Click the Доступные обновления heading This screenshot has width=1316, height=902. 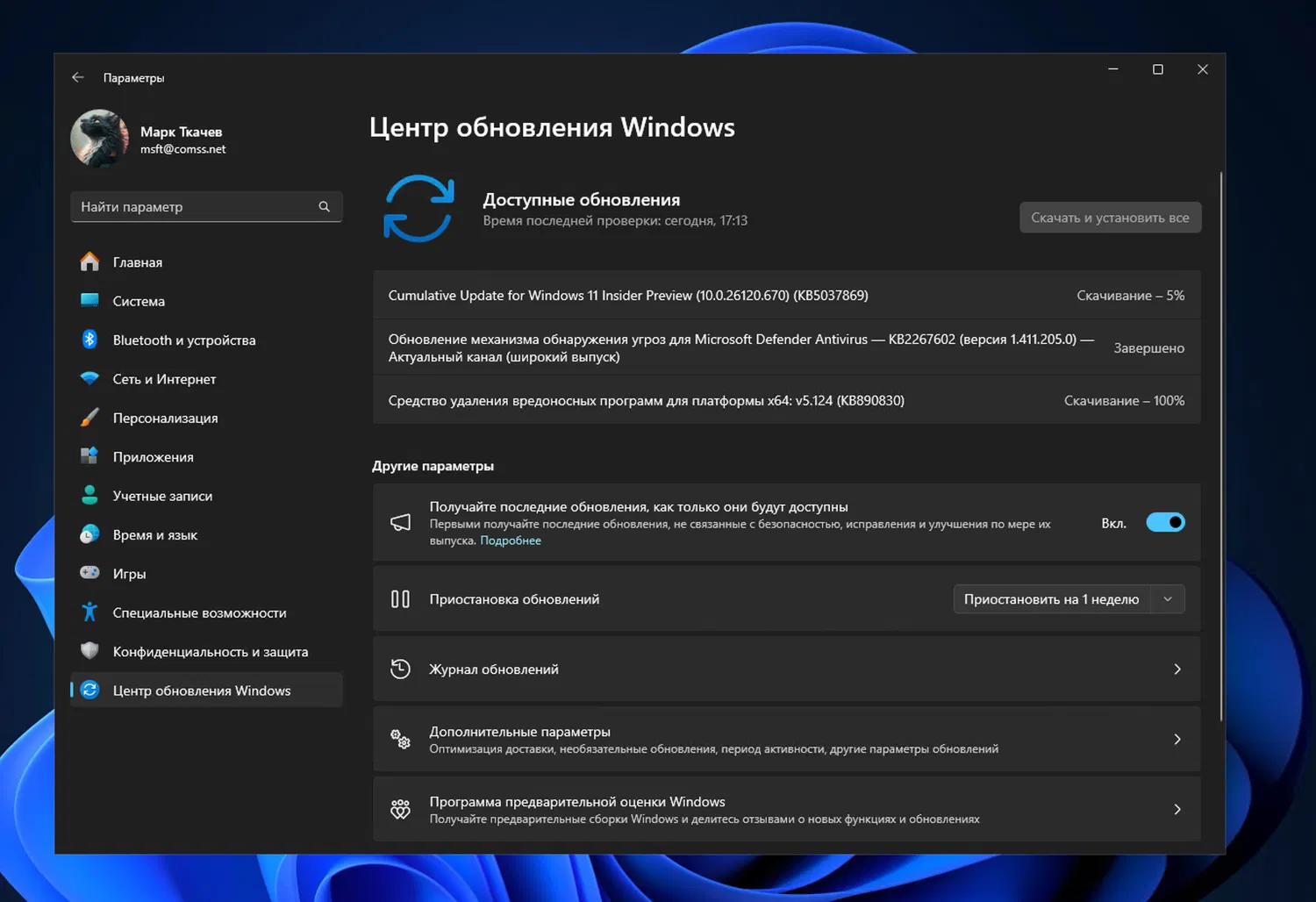(582, 200)
